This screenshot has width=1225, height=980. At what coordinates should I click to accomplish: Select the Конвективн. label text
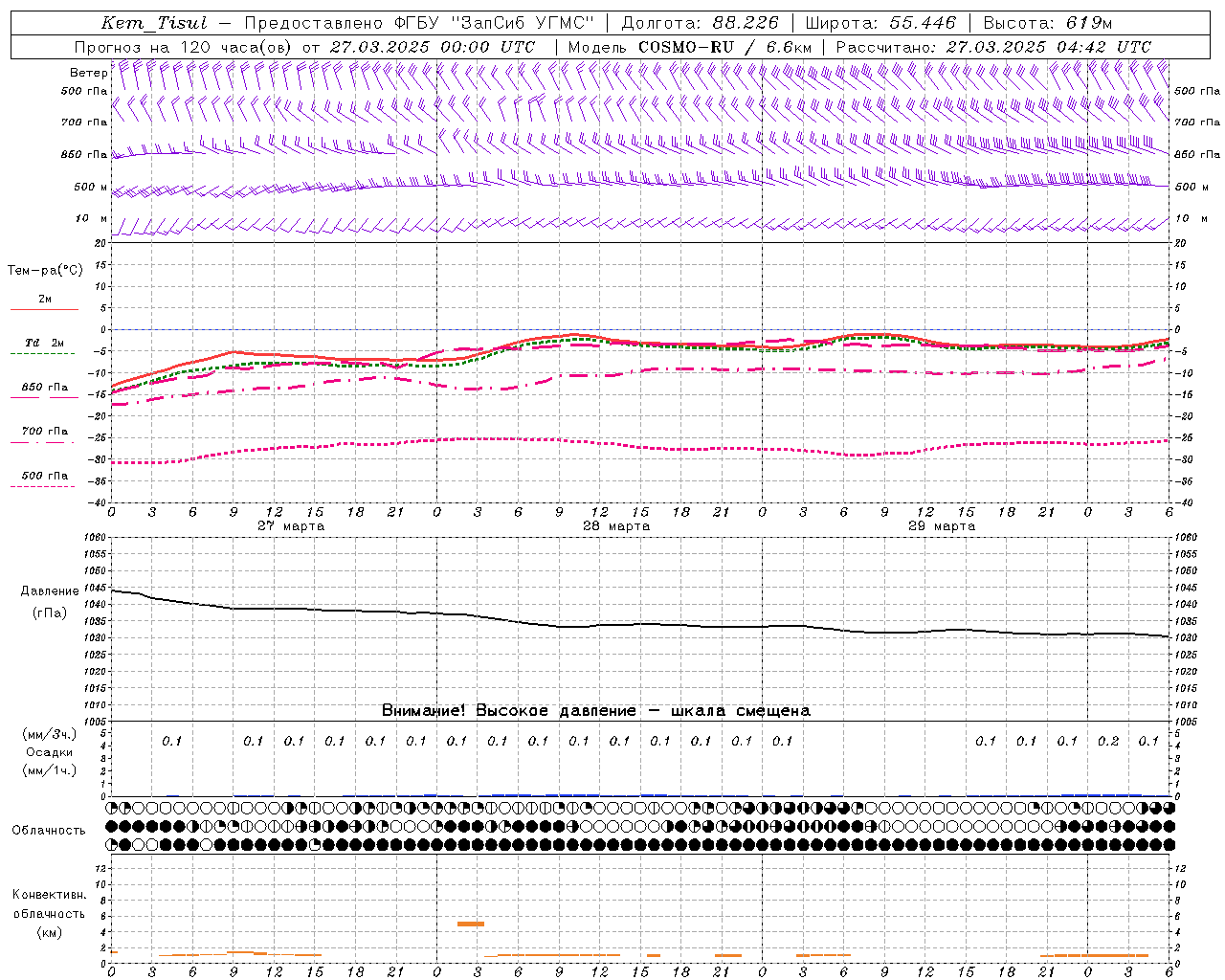tap(50, 895)
